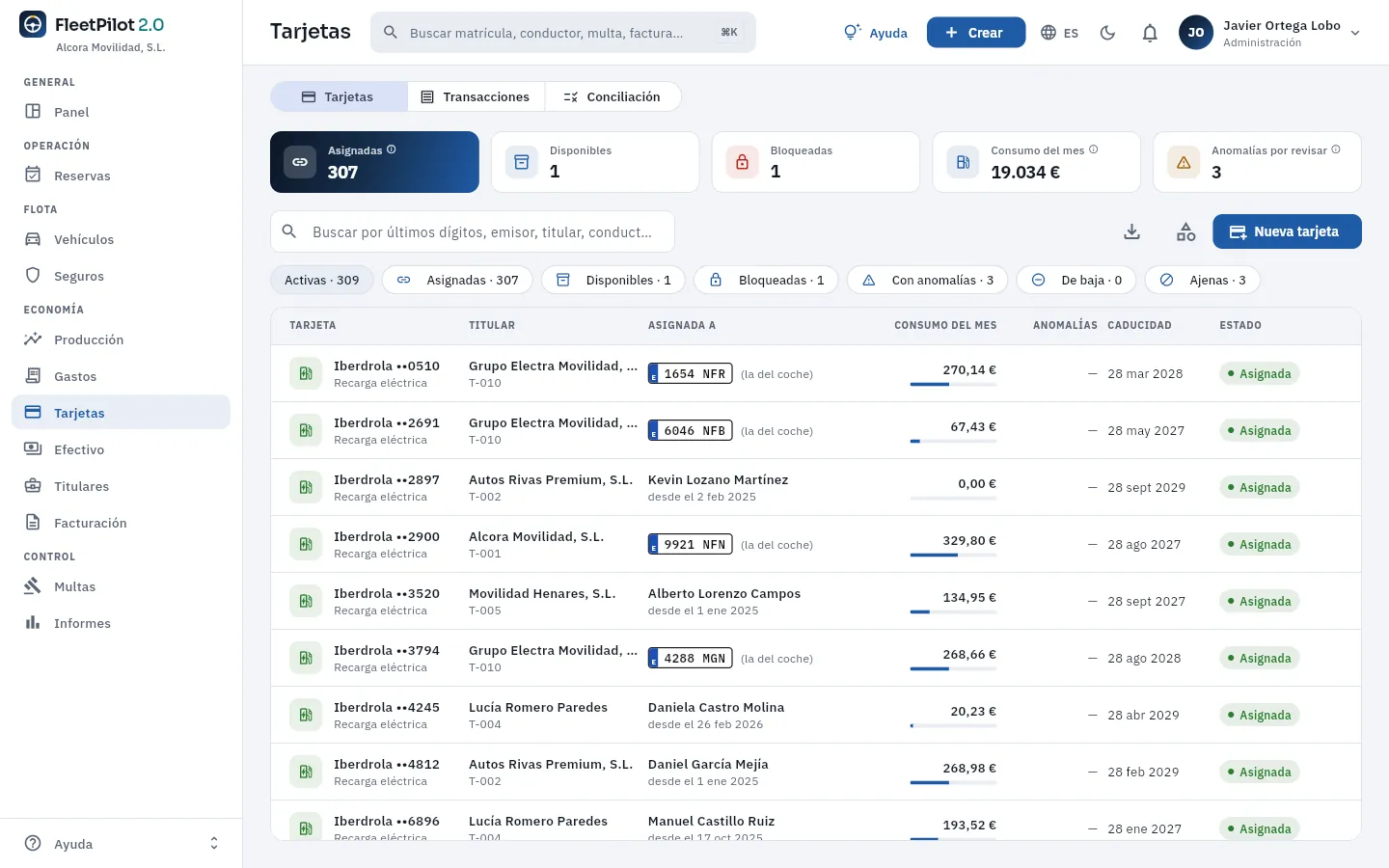Filter by Disponibles · 1 chip

613,280
